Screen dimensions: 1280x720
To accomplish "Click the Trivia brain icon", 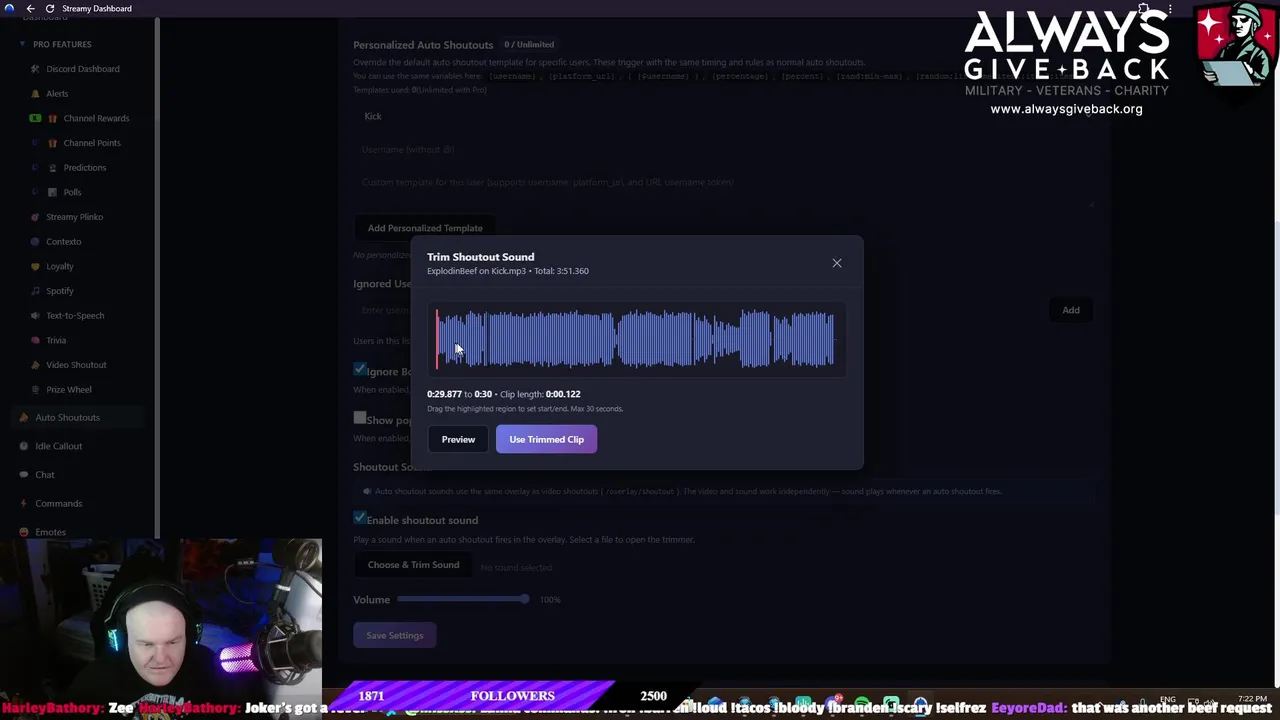I will click(x=36, y=340).
